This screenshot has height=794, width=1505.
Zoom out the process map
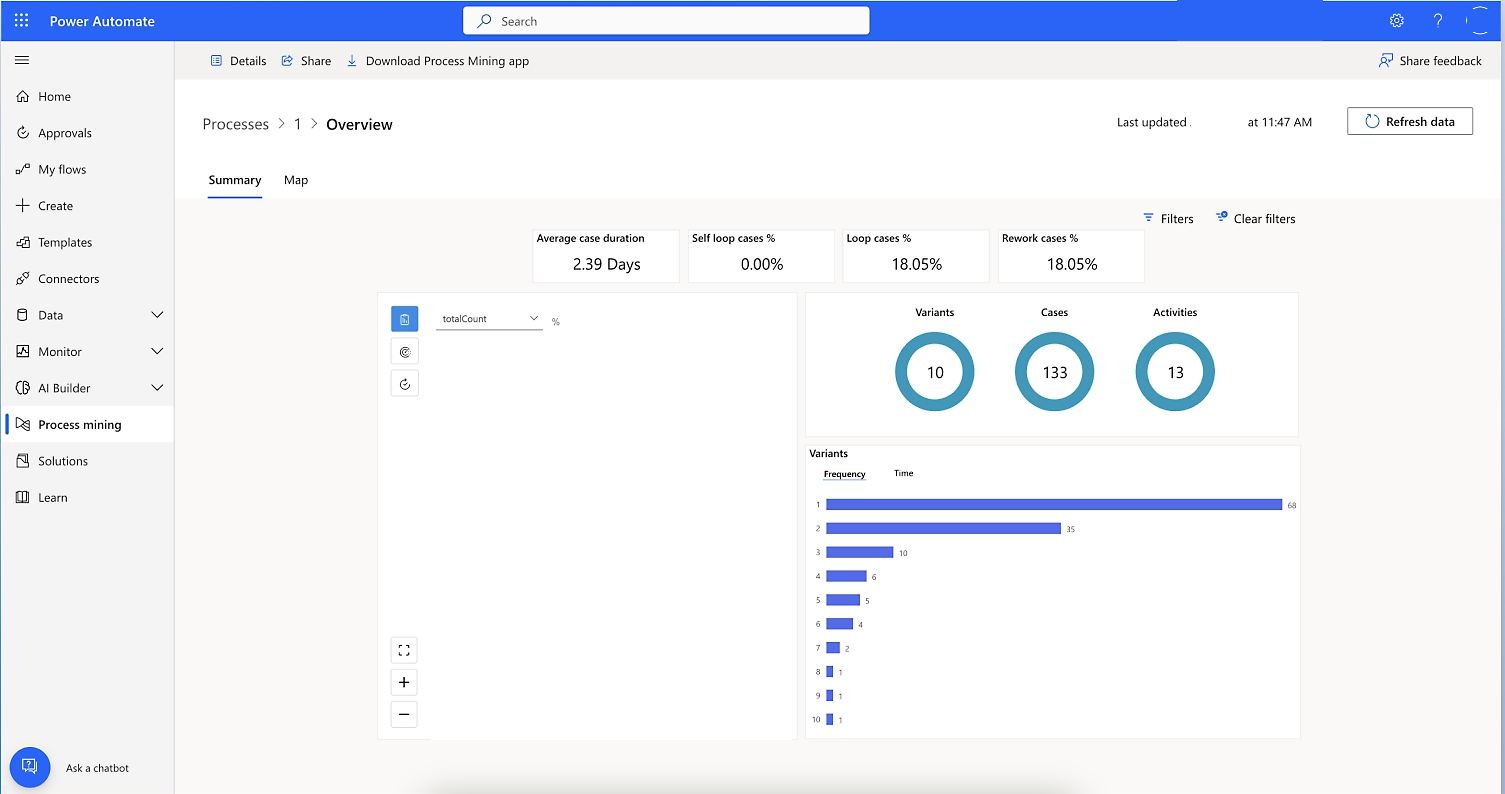click(404, 714)
